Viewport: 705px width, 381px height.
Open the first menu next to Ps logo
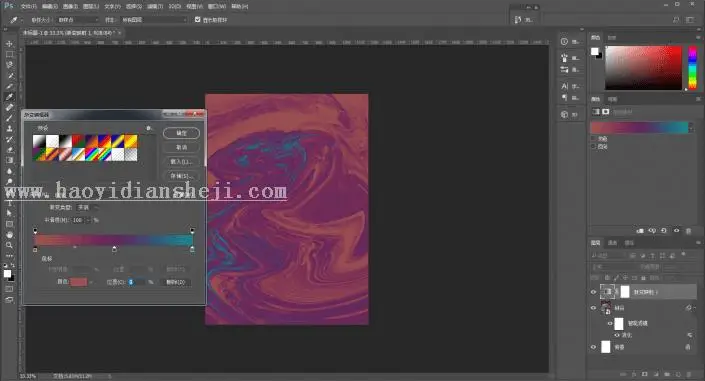click(28, 6)
